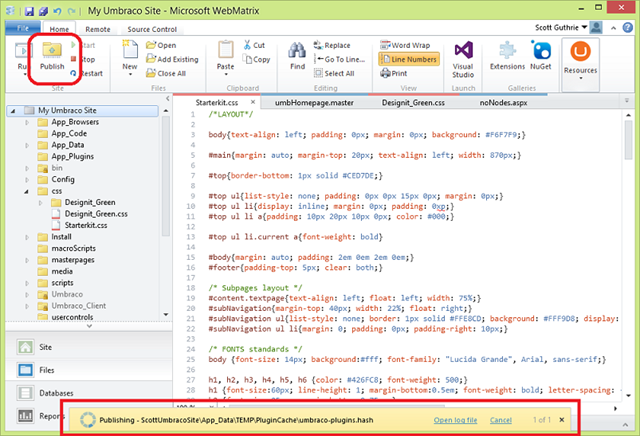Expand the Designit_Green folder
Image resolution: width=640 pixels, height=436 pixels.
[40, 202]
